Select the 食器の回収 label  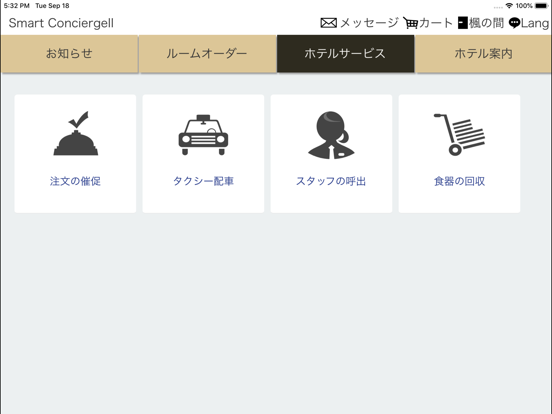[x=459, y=181]
